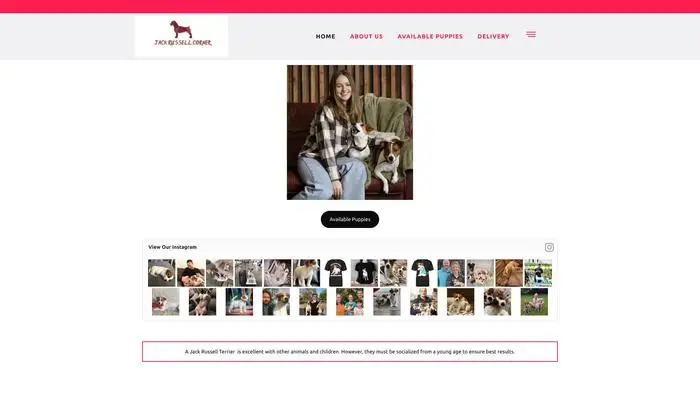Open the hamburger menu icon
700x394 pixels.
click(531, 35)
